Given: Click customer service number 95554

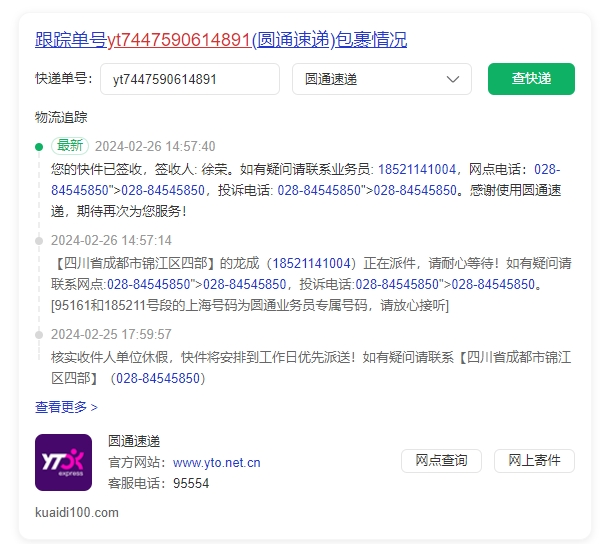Looking at the screenshot, I should pos(191,483).
